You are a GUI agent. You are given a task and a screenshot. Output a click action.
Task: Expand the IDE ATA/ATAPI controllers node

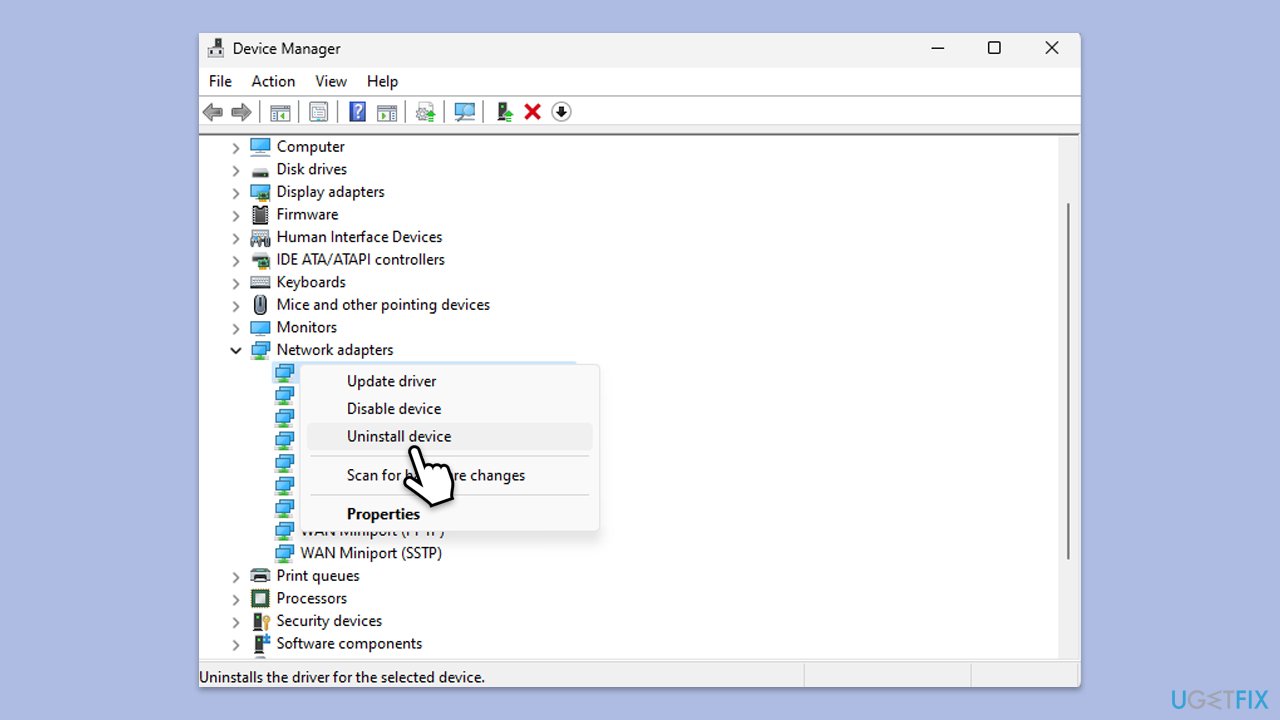click(x=236, y=260)
